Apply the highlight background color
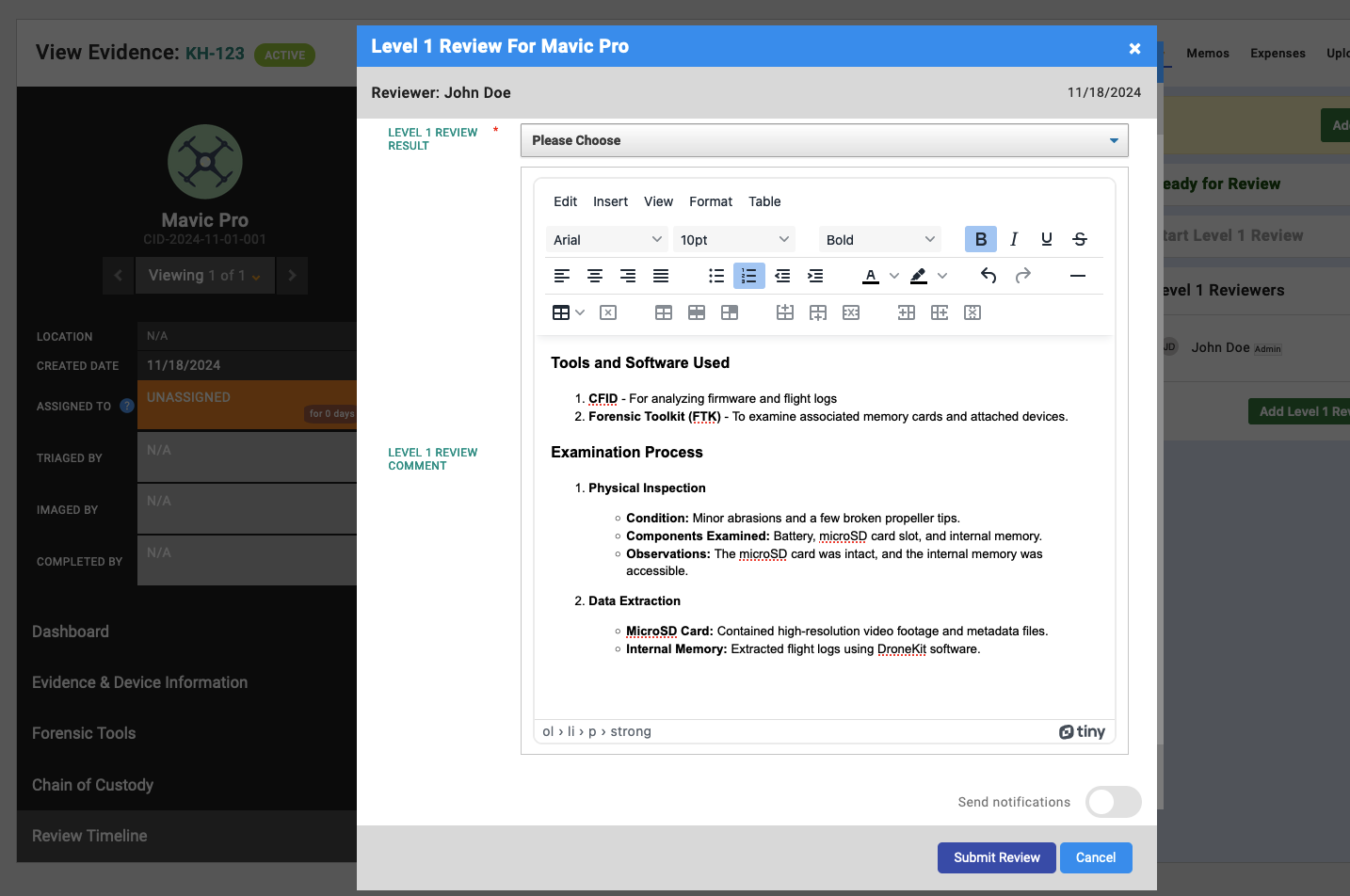1350x896 pixels. [919, 276]
